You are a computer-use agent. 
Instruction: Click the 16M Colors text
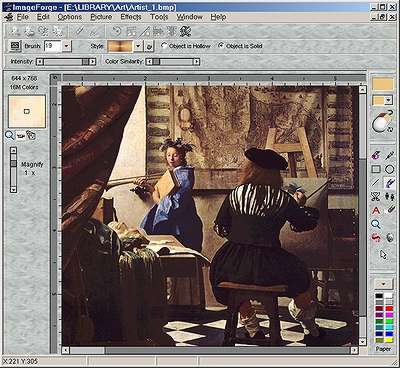click(x=24, y=87)
